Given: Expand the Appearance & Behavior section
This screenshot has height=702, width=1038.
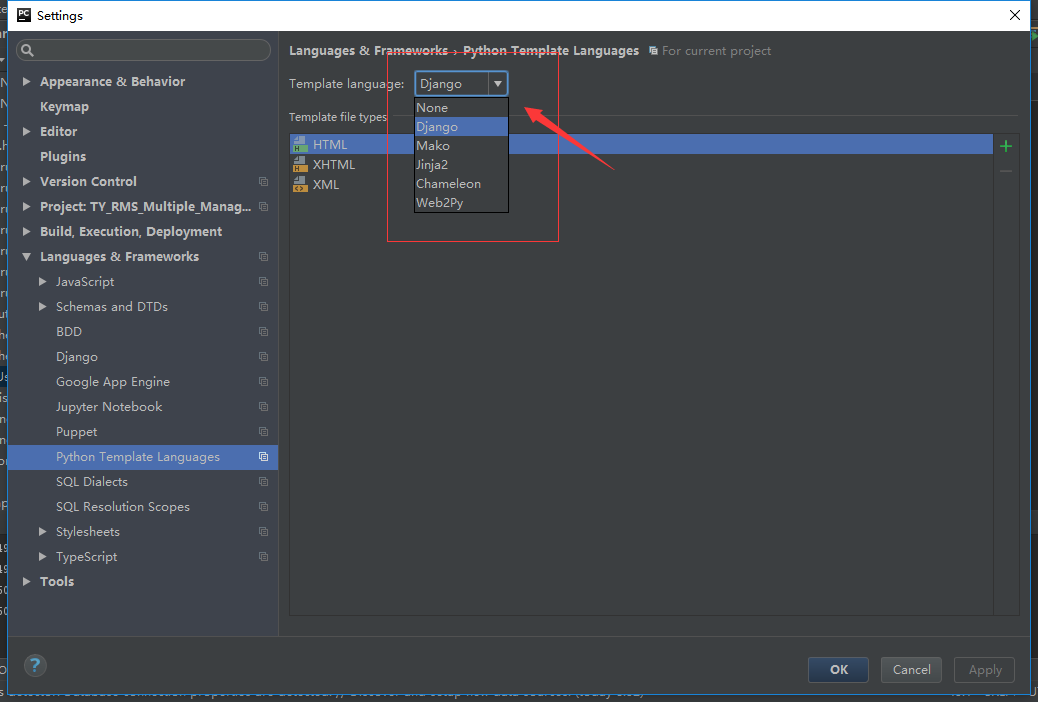Looking at the screenshot, I should 26,81.
